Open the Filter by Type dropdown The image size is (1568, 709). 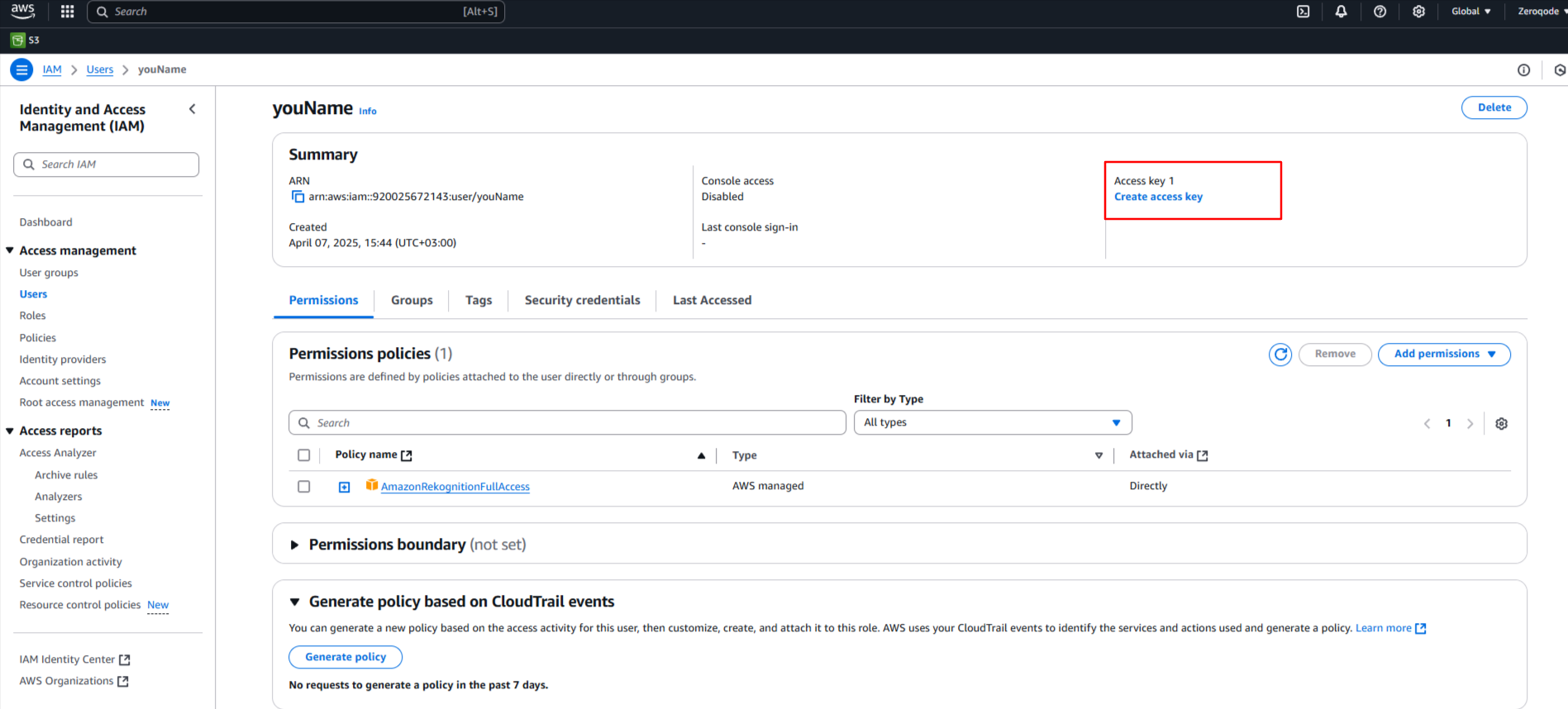pos(992,423)
